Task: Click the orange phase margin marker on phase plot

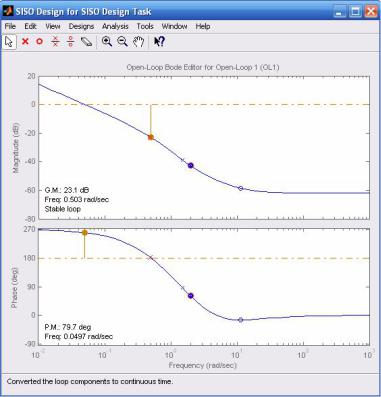Action: tap(85, 233)
